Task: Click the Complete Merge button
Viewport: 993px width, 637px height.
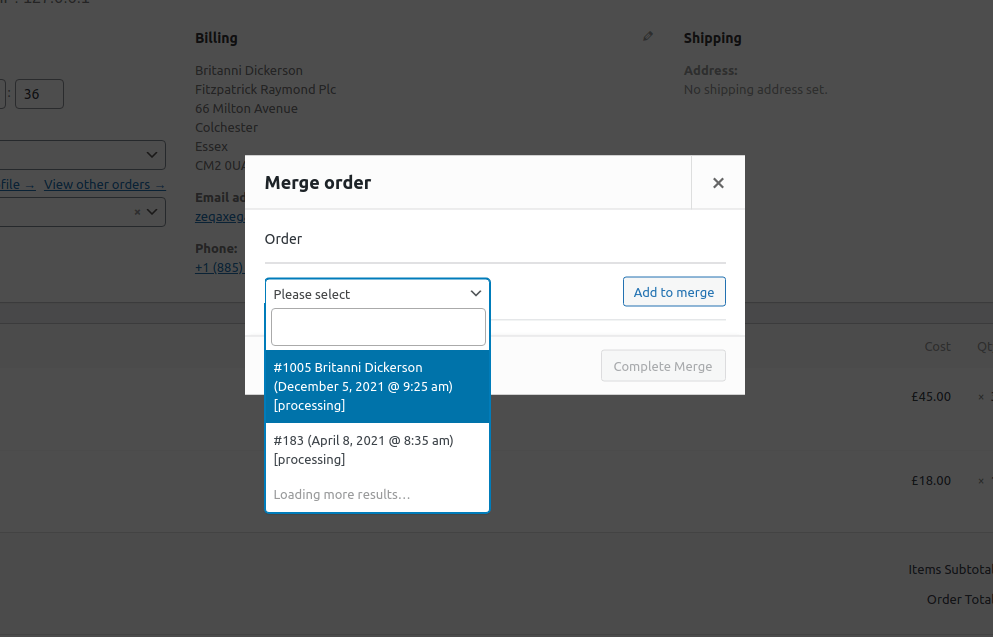Action: click(662, 366)
